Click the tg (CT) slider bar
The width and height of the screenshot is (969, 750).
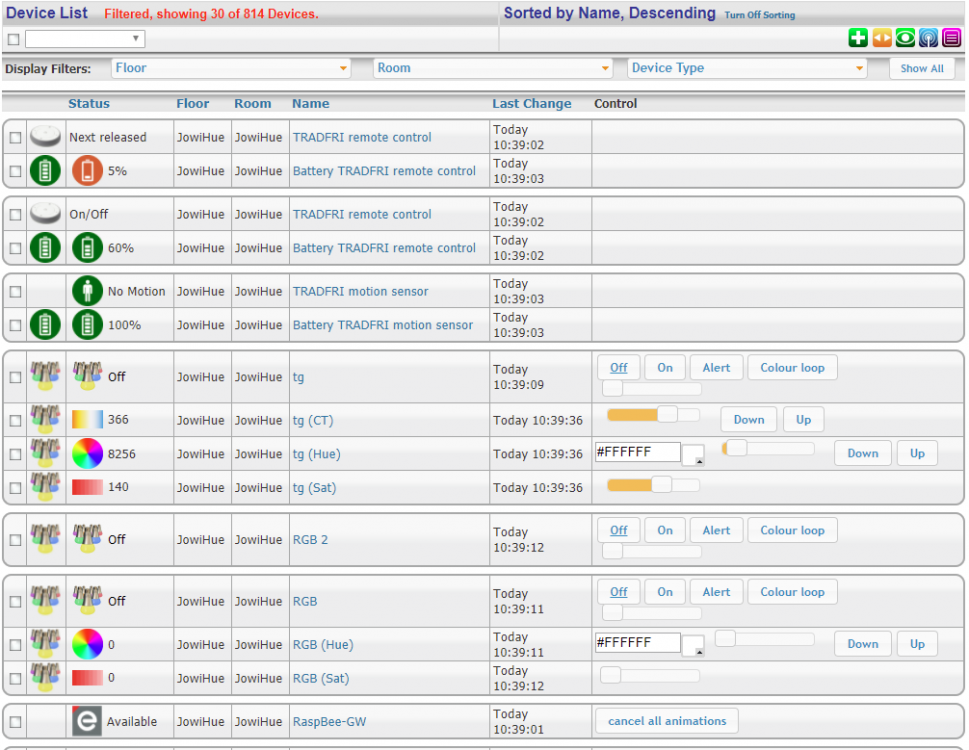point(652,415)
